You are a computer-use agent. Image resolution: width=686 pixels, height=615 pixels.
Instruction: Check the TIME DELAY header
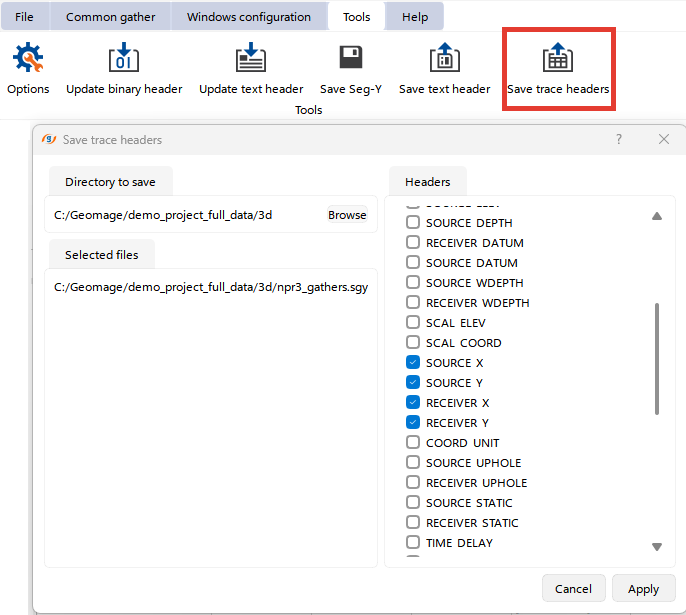pos(413,542)
